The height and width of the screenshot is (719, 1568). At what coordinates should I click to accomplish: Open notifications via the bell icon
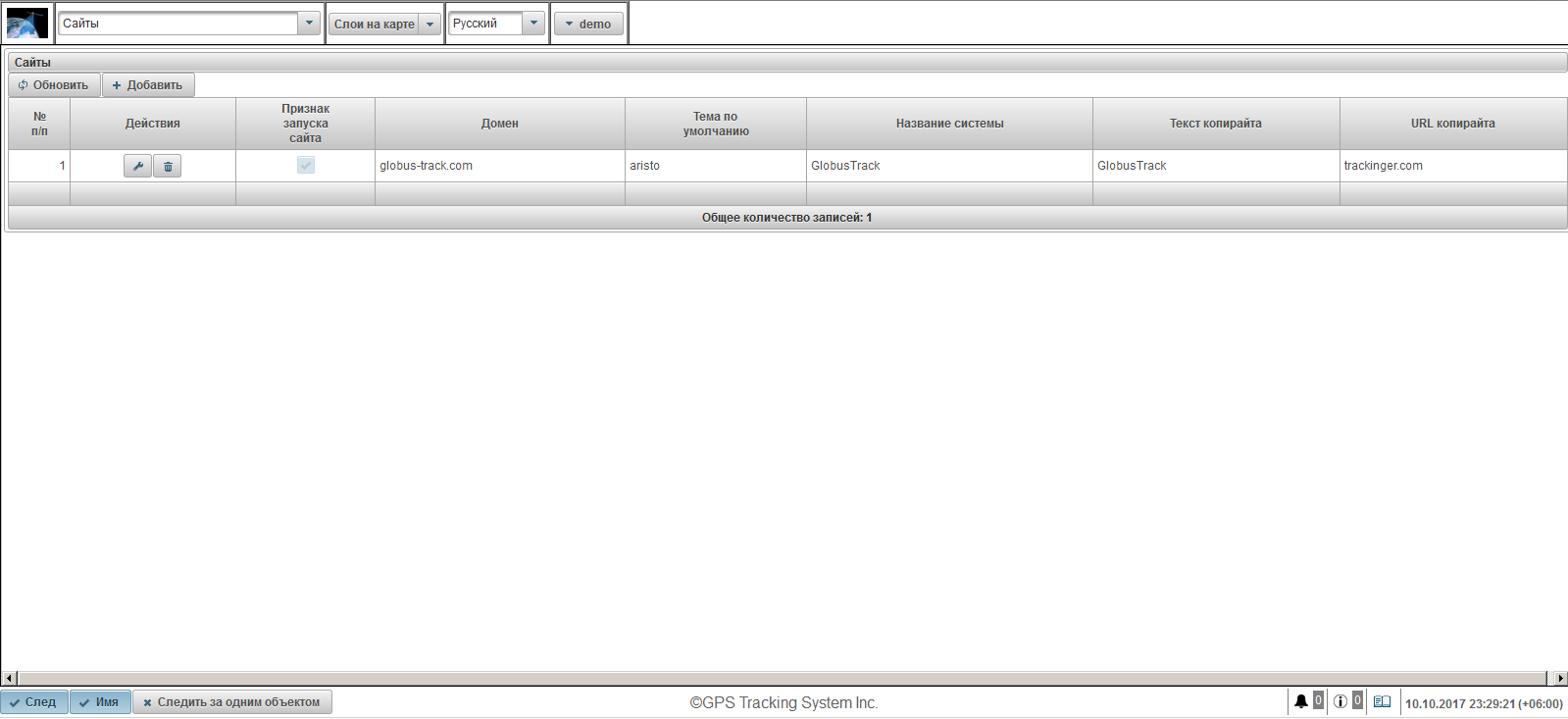pyautogui.click(x=1300, y=701)
